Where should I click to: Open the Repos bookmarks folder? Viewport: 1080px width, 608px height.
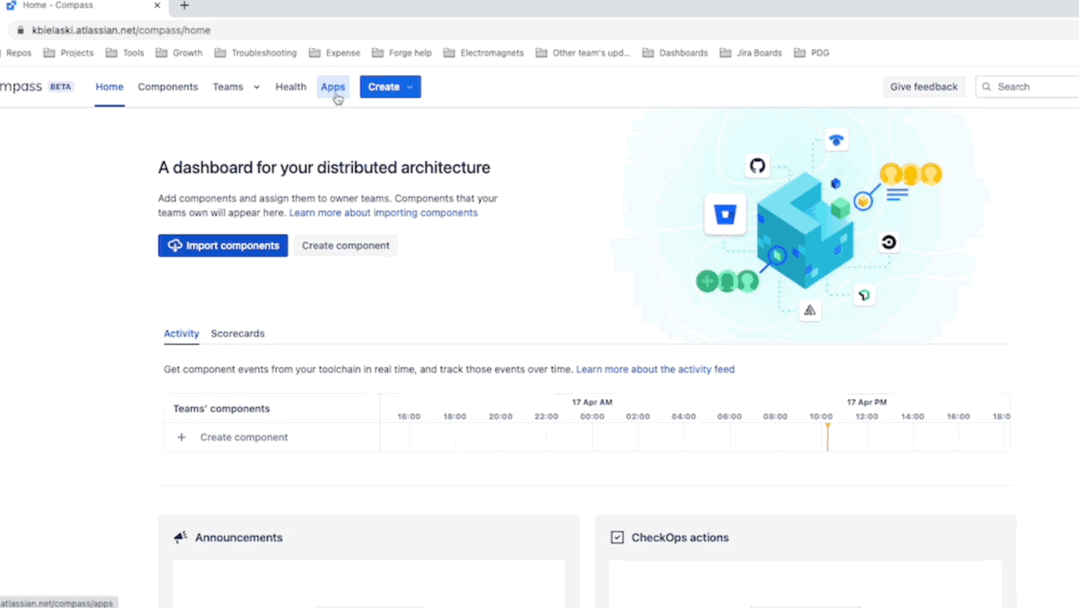(x=17, y=53)
